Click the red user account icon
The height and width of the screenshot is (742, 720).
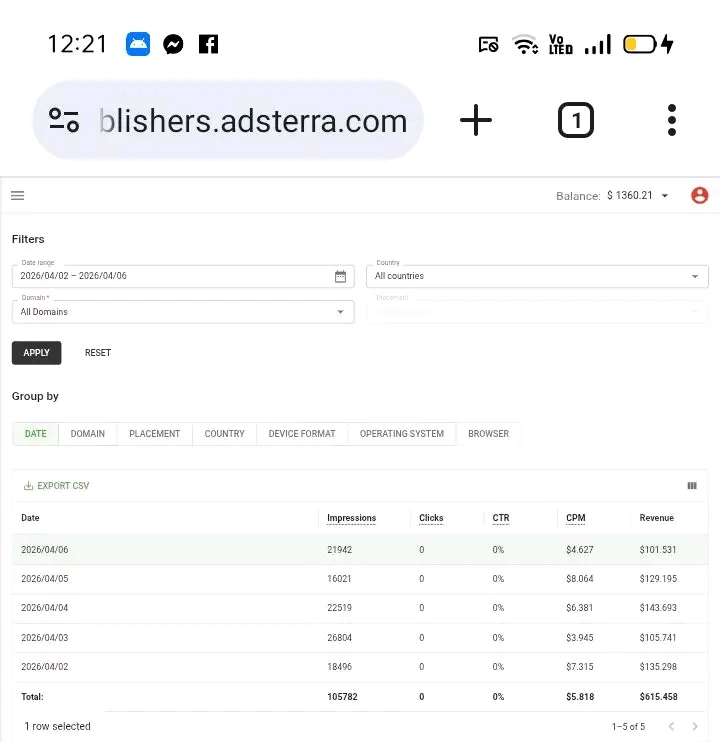click(x=699, y=196)
